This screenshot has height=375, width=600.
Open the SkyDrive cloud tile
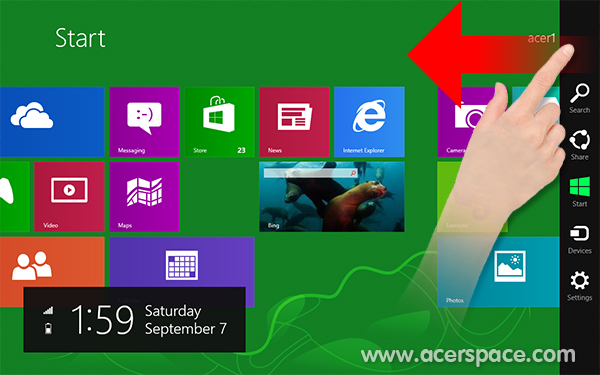point(52,122)
